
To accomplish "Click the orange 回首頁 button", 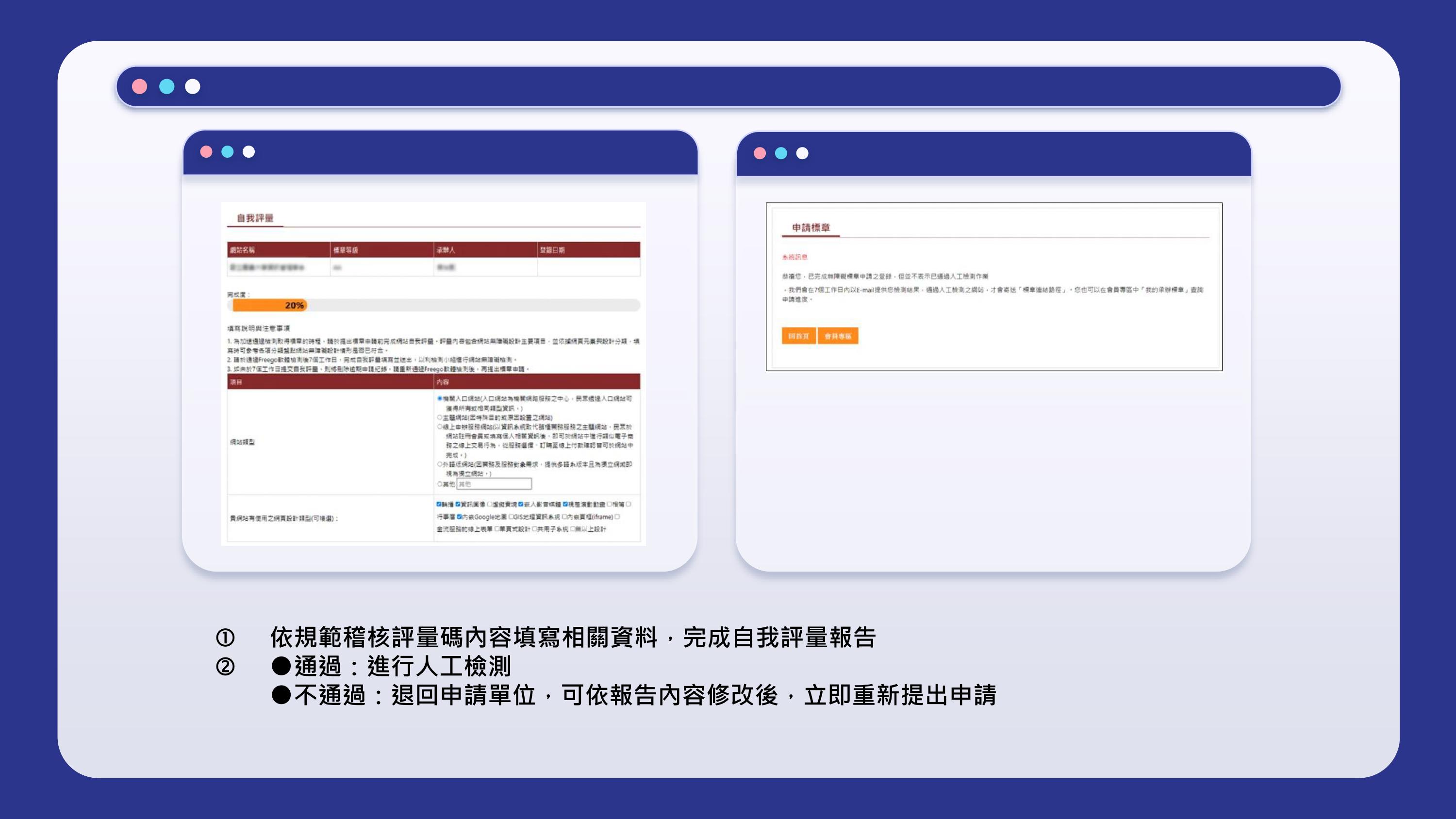I will [x=799, y=336].
